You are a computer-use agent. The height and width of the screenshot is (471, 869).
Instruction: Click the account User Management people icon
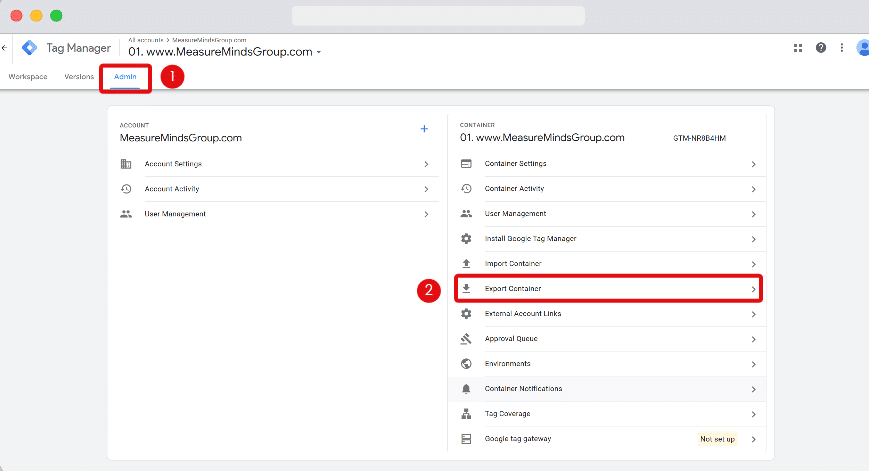click(126, 214)
